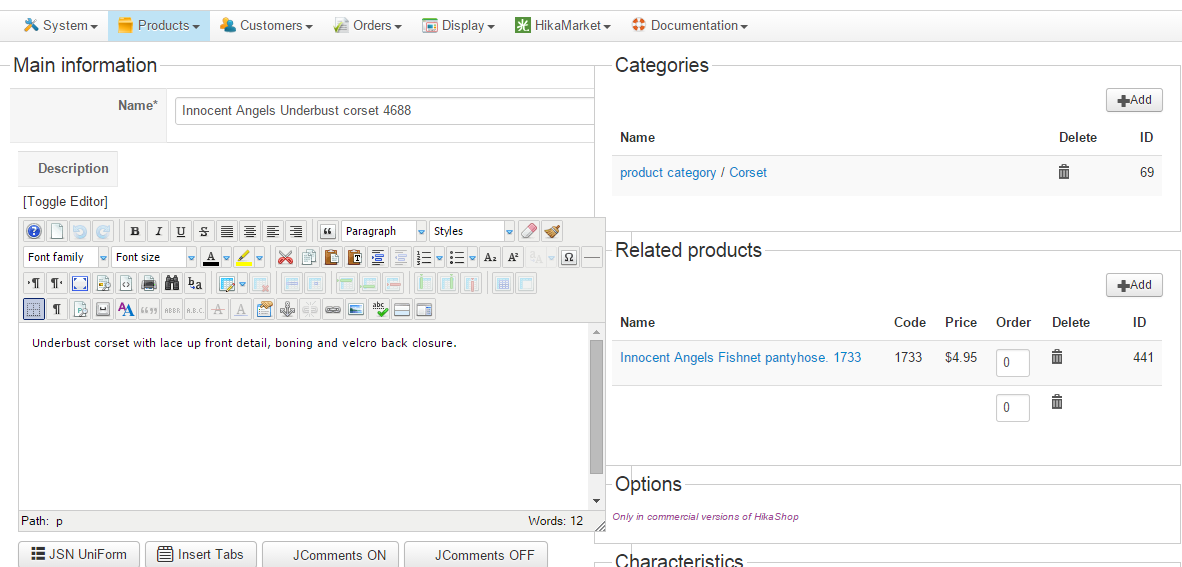The image size is (1182, 567).
Task: Click the anchor icon in editor
Action: [287, 309]
